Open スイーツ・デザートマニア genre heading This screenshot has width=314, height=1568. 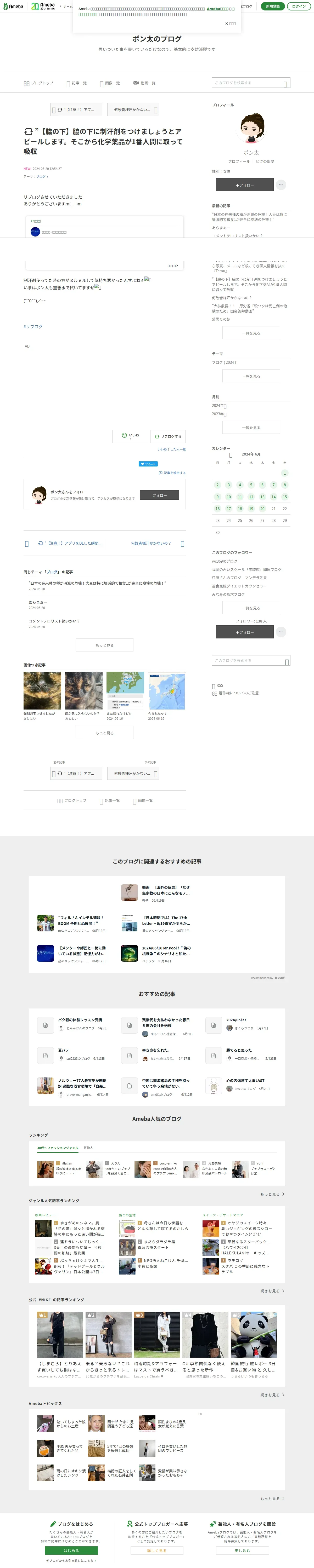[222, 1215]
